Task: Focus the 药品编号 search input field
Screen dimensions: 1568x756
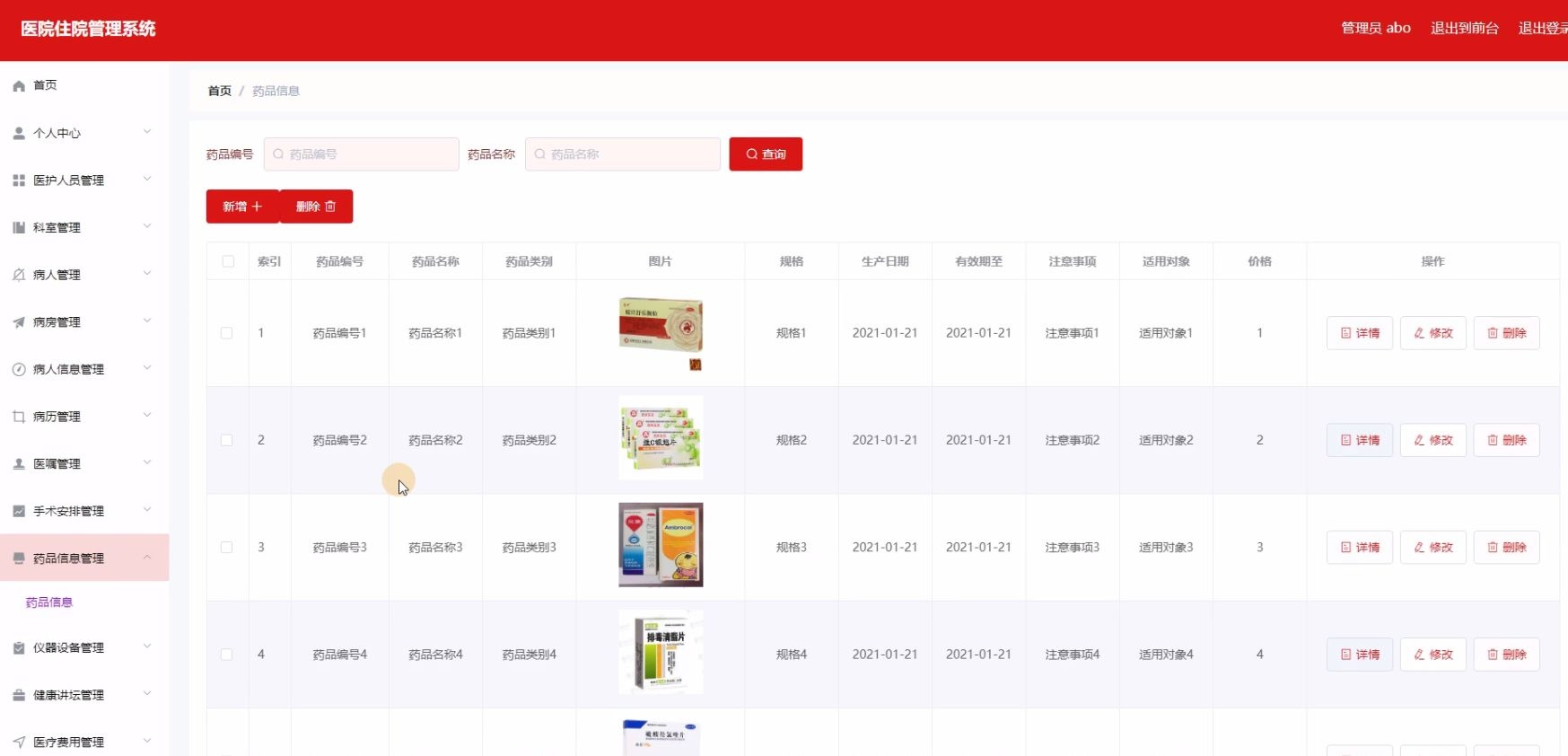Action: tap(362, 154)
